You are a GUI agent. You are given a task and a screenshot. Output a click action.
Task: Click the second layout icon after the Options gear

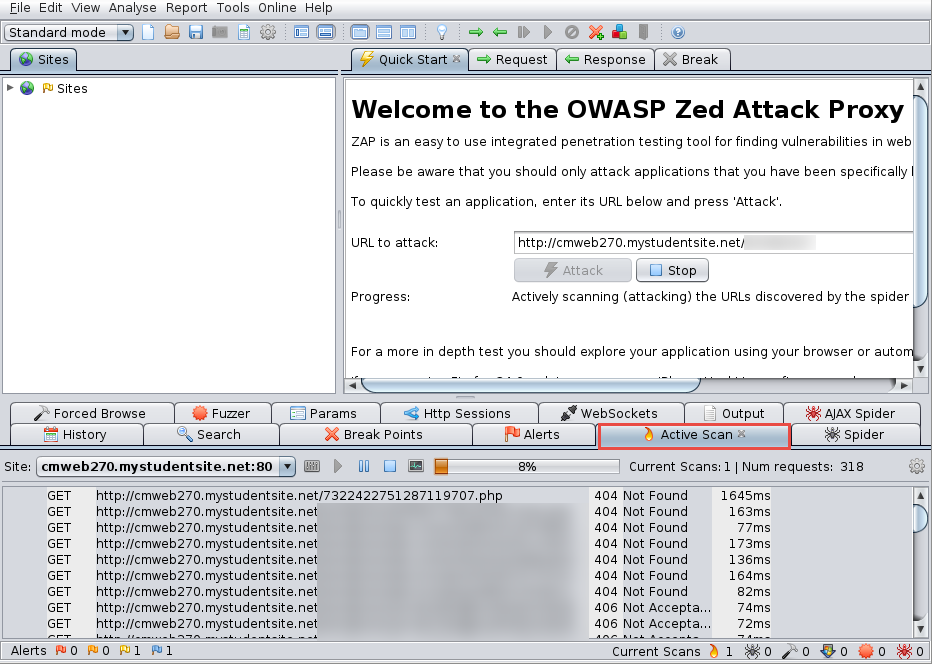(326, 32)
